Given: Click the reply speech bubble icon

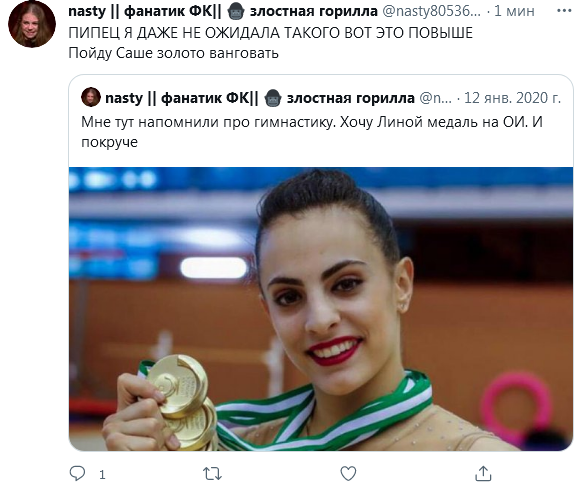Looking at the screenshot, I should pyautogui.click(x=77, y=474).
